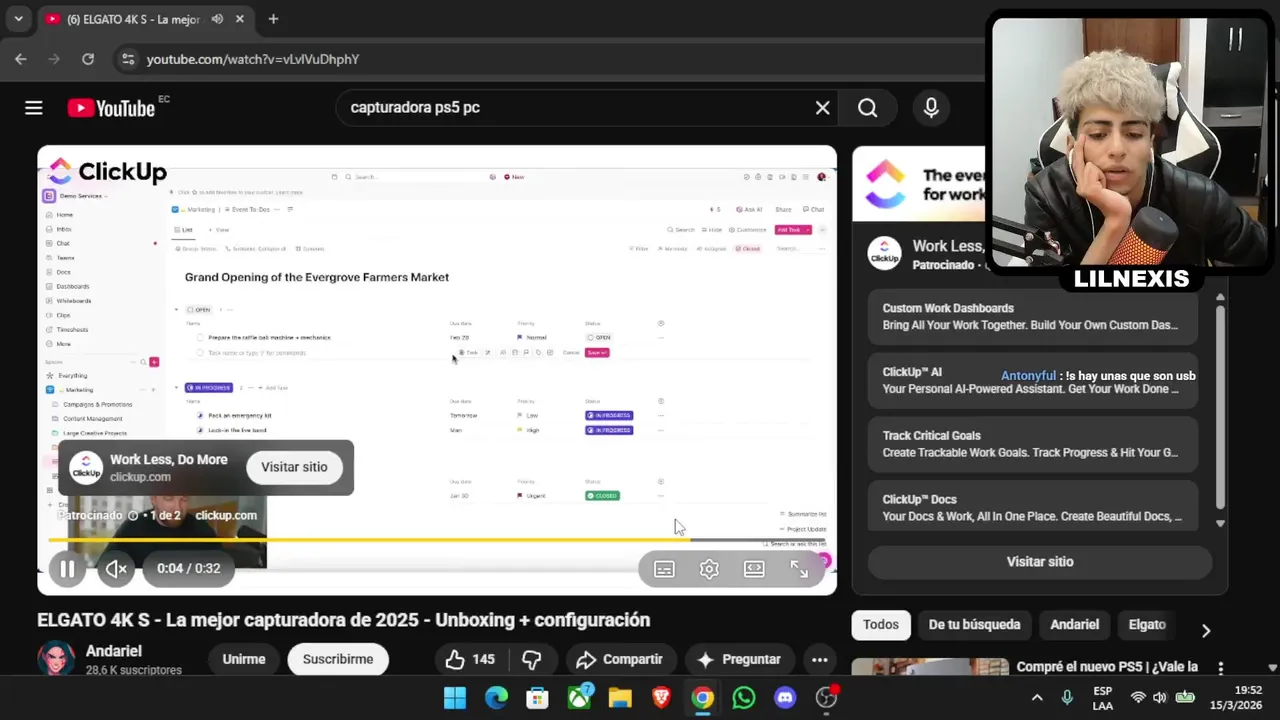Screen dimensions: 1280x720
Task: Open File Explorer from taskbar
Action: pyautogui.click(x=620, y=698)
